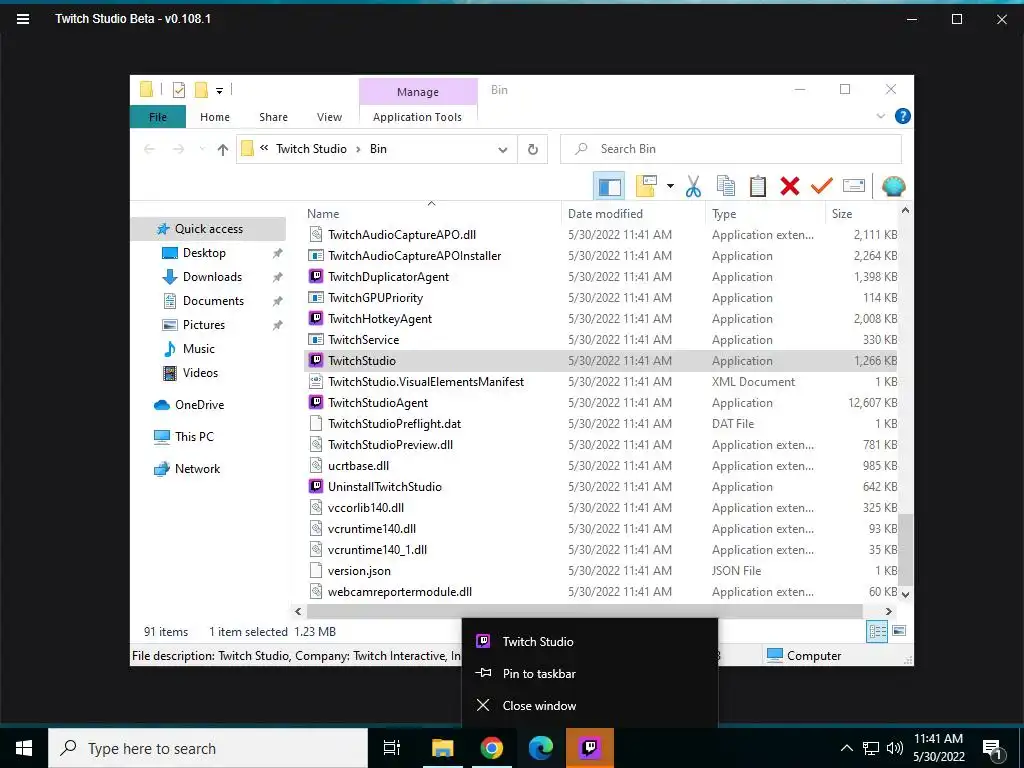The width and height of the screenshot is (1024, 768).
Task: Click the cut scissors icon in the toolbar
Action: 693,187
